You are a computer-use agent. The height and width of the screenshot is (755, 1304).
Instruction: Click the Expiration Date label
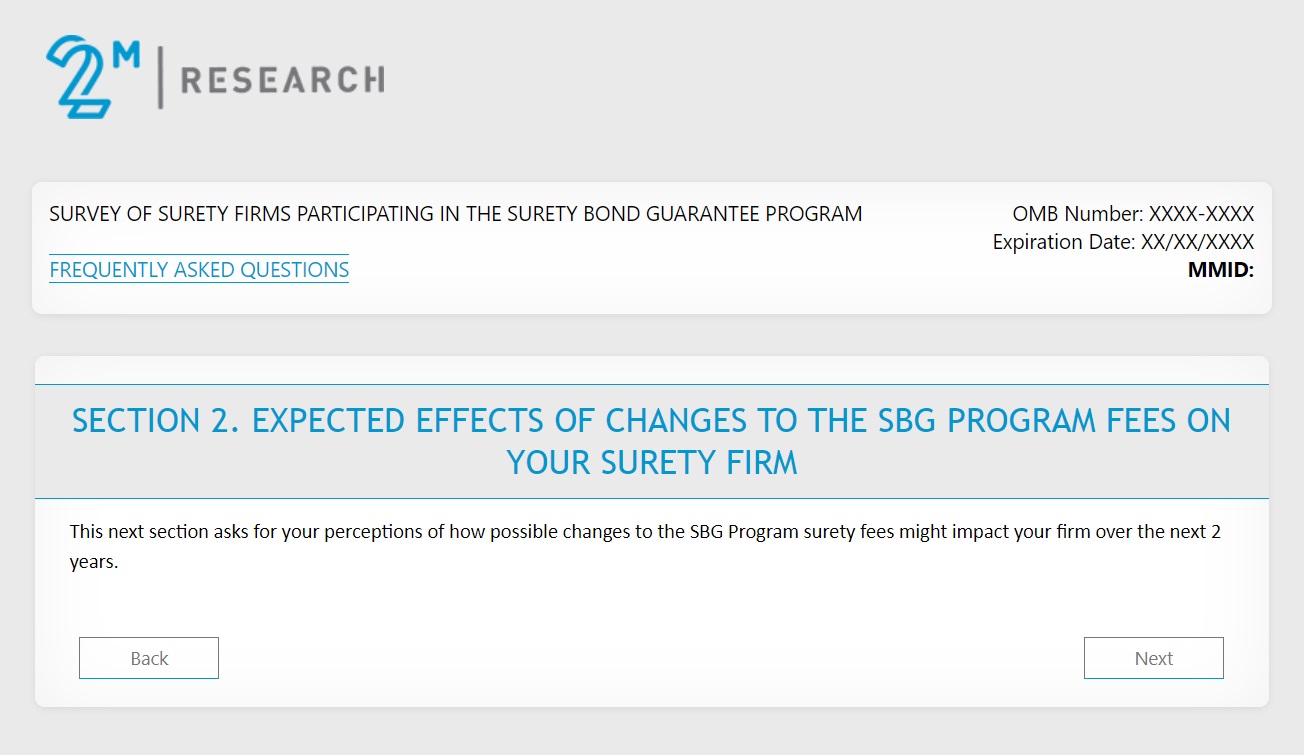click(1064, 242)
